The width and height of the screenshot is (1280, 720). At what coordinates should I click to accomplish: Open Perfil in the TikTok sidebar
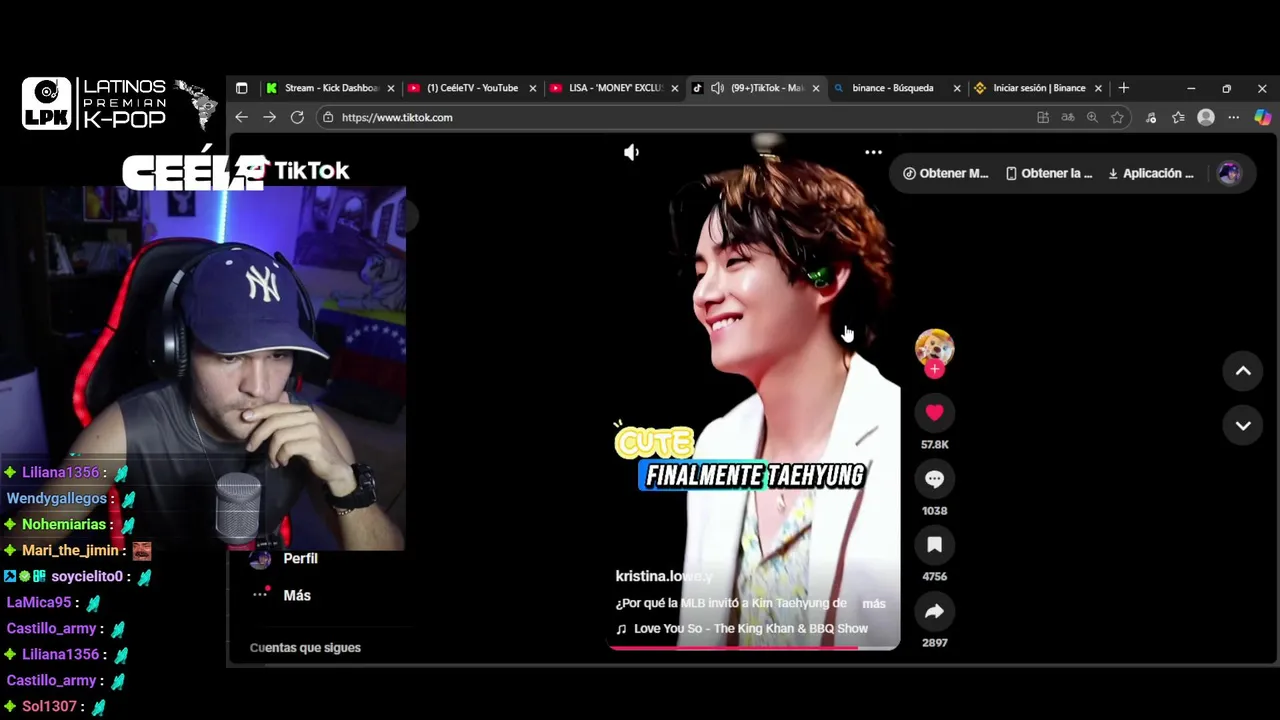[300, 558]
